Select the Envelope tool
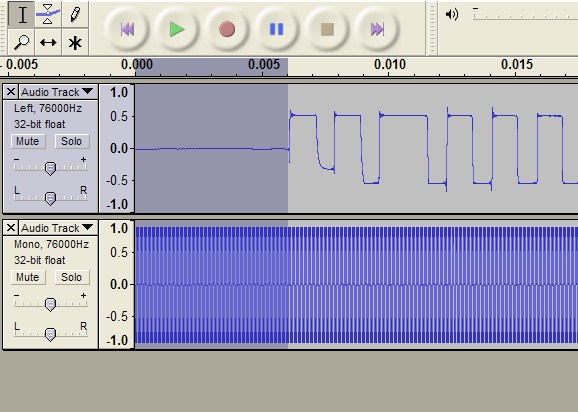The width and height of the screenshot is (578, 412). pyautogui.click(x=48, y=15)
